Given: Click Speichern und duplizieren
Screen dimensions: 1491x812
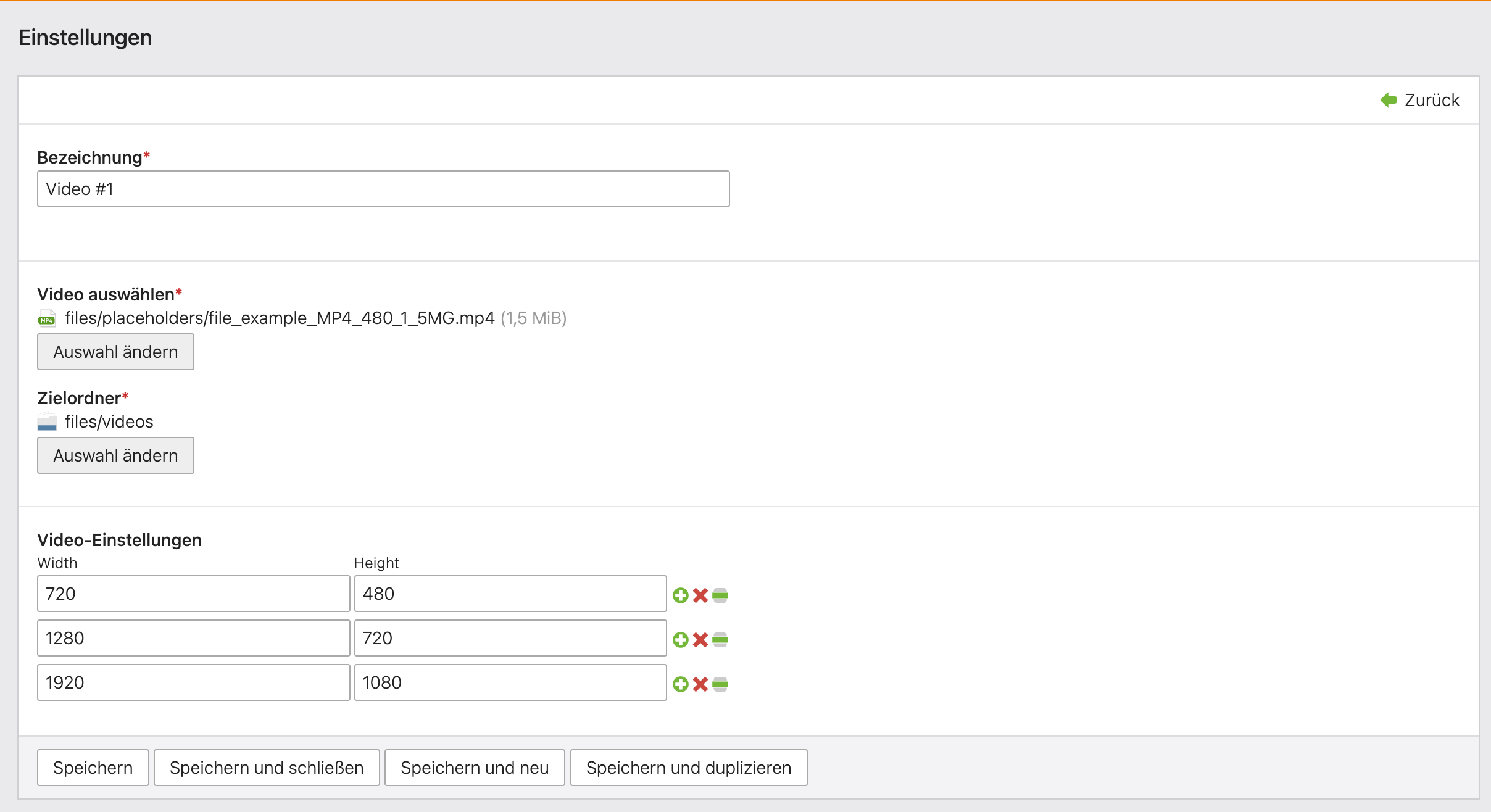Looking at the screenshot, I should click(688, 768).
